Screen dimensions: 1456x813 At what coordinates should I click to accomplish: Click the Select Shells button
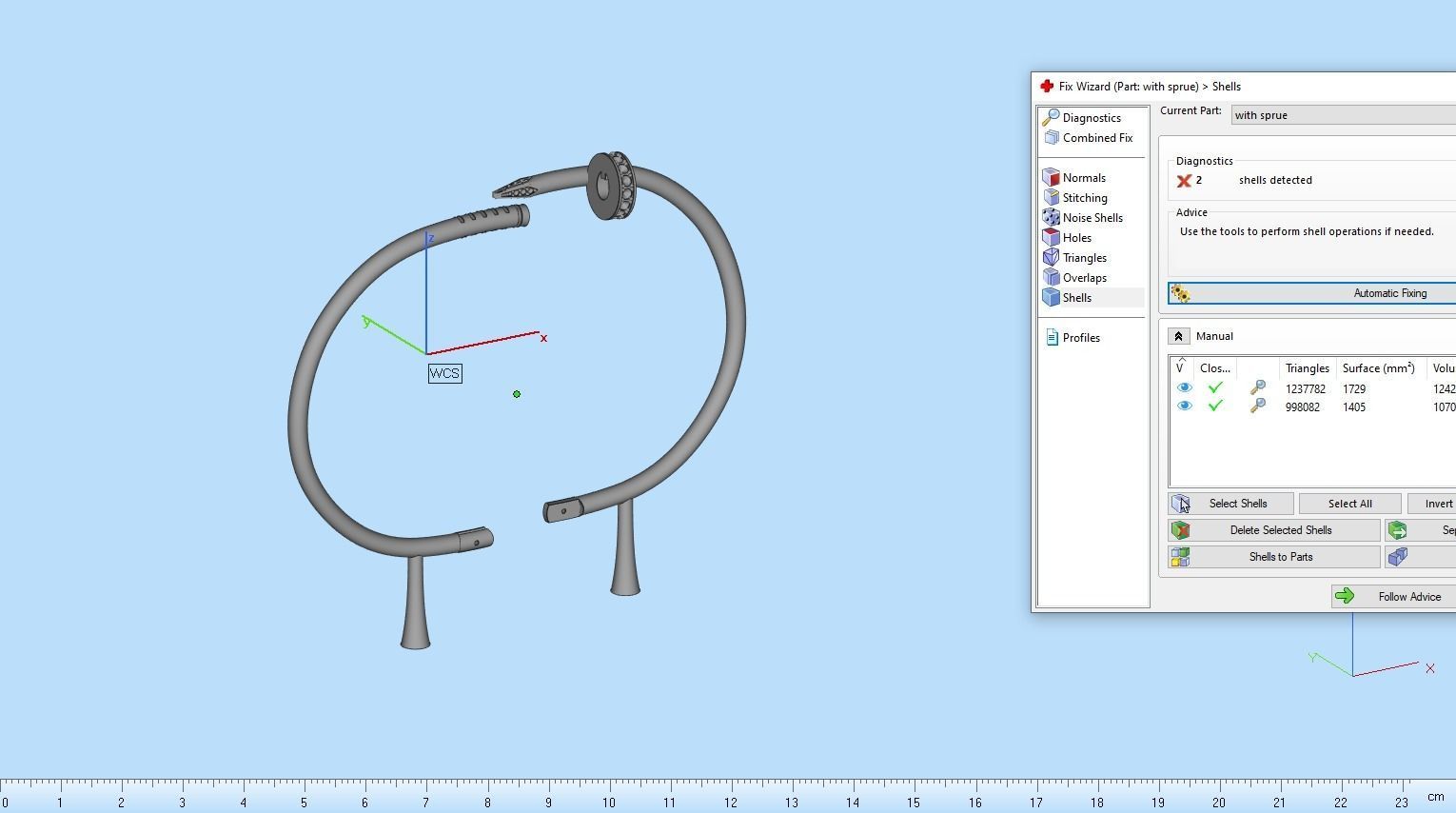click(x=1230, y=504)
